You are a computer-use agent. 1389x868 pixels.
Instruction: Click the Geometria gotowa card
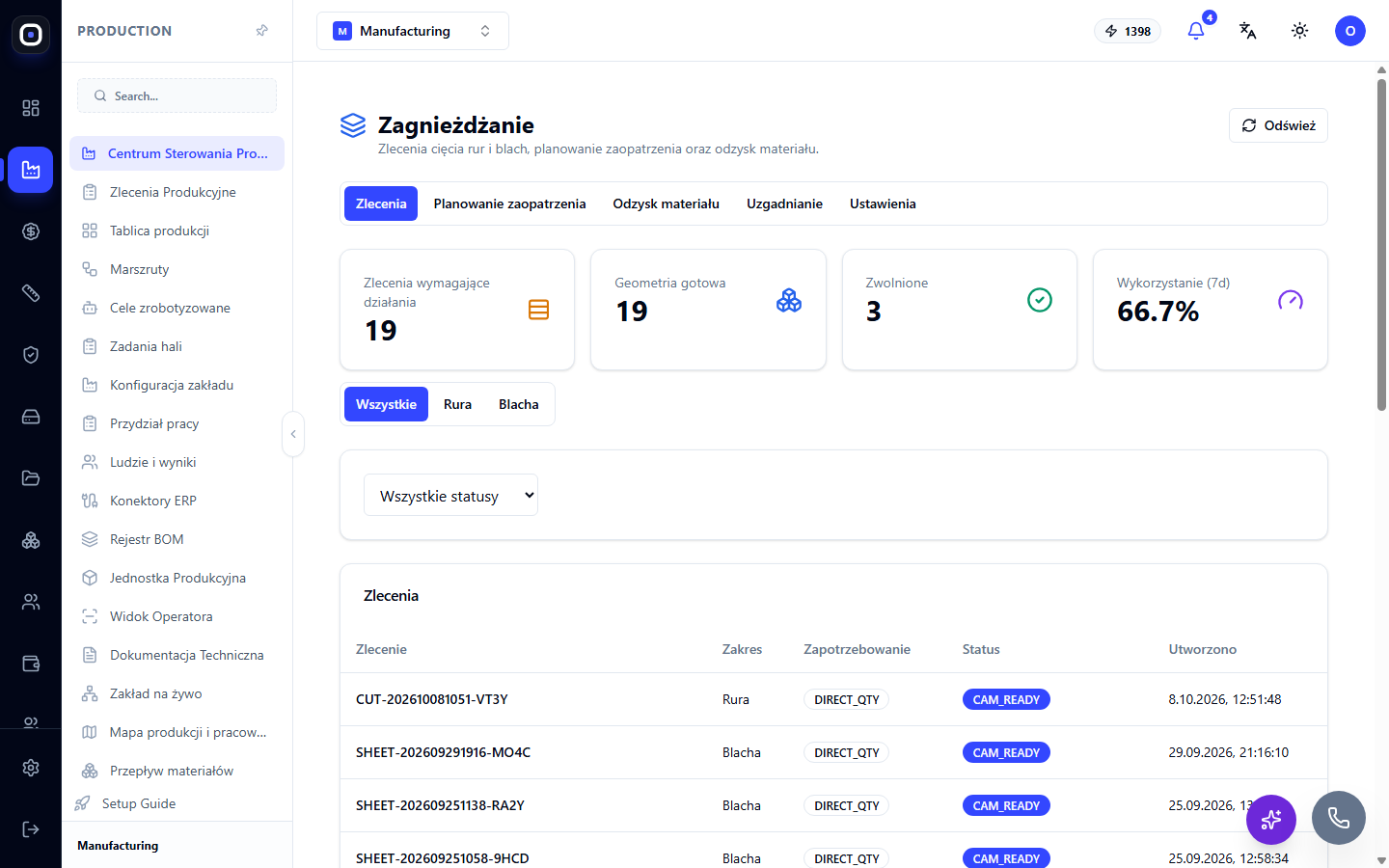coord(708,310)
